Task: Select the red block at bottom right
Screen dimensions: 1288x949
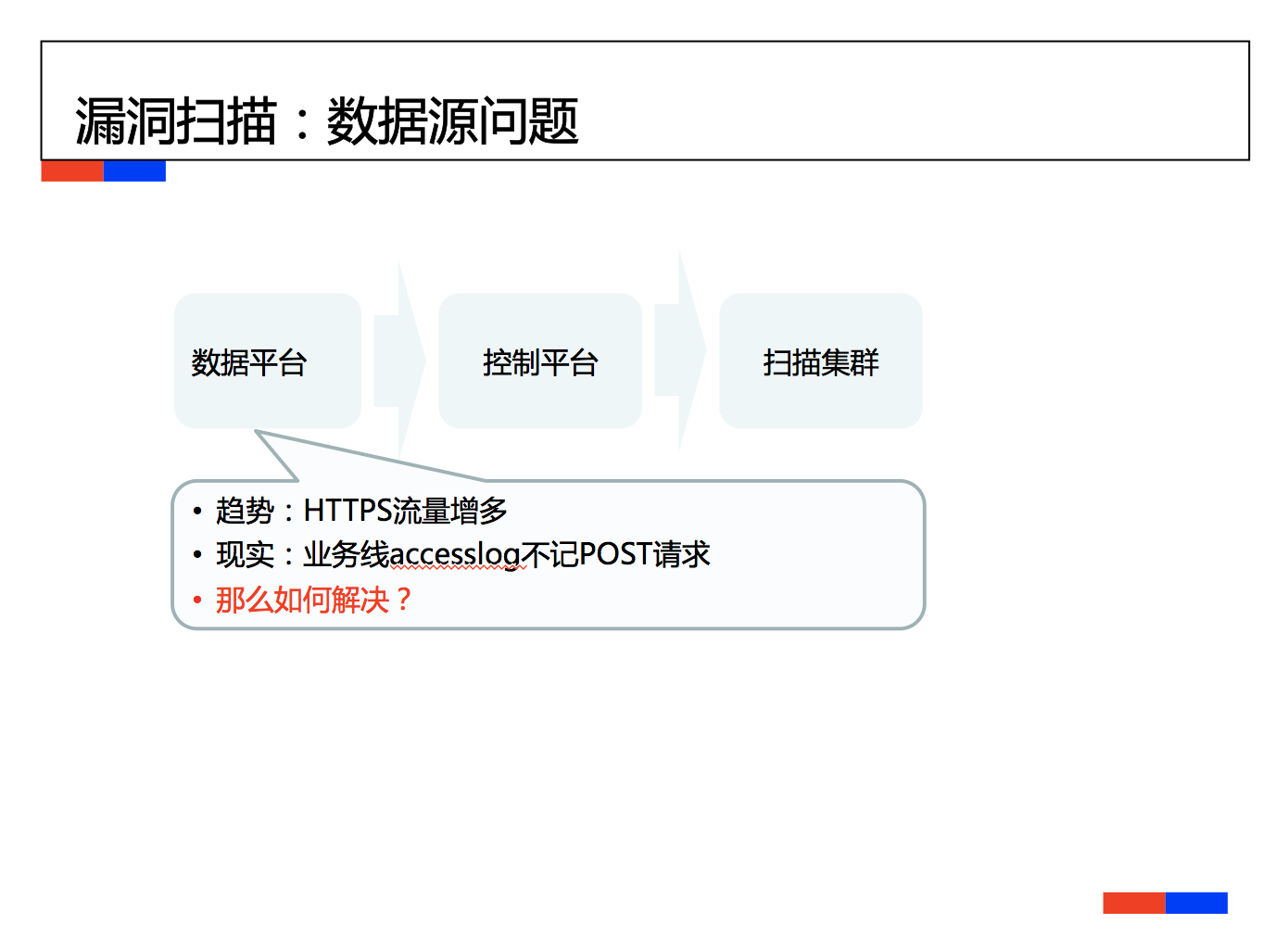Action: point(1133,903)
